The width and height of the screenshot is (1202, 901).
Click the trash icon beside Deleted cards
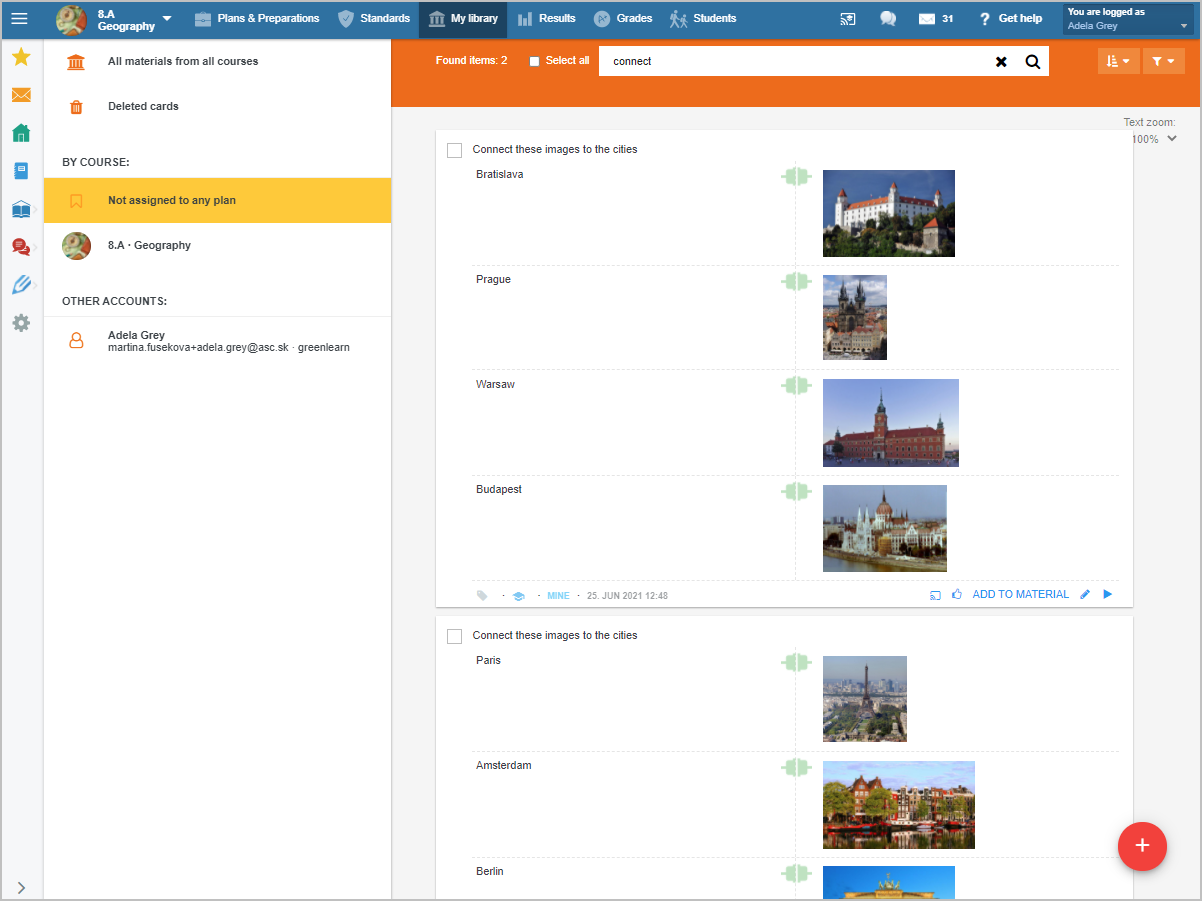(x=76, y=107)
